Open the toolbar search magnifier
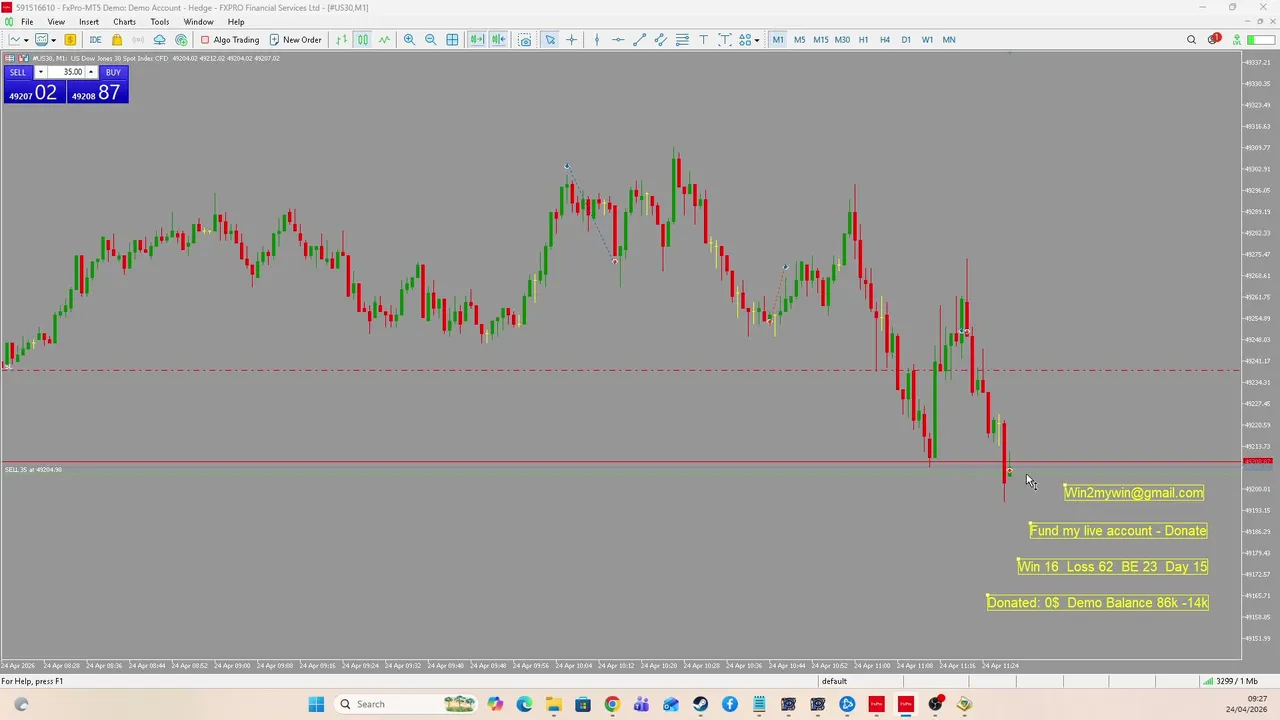This screenshot has width=1280, height=720. (x=1191, y=40)
